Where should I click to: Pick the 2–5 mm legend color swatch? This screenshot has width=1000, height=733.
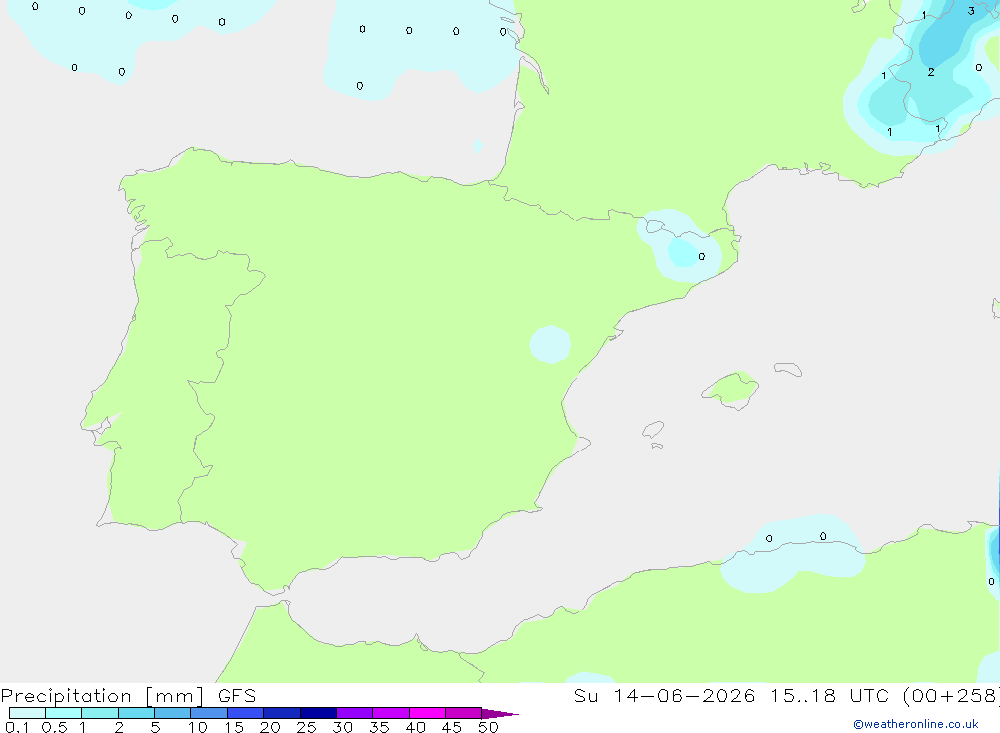pos(136,713)
